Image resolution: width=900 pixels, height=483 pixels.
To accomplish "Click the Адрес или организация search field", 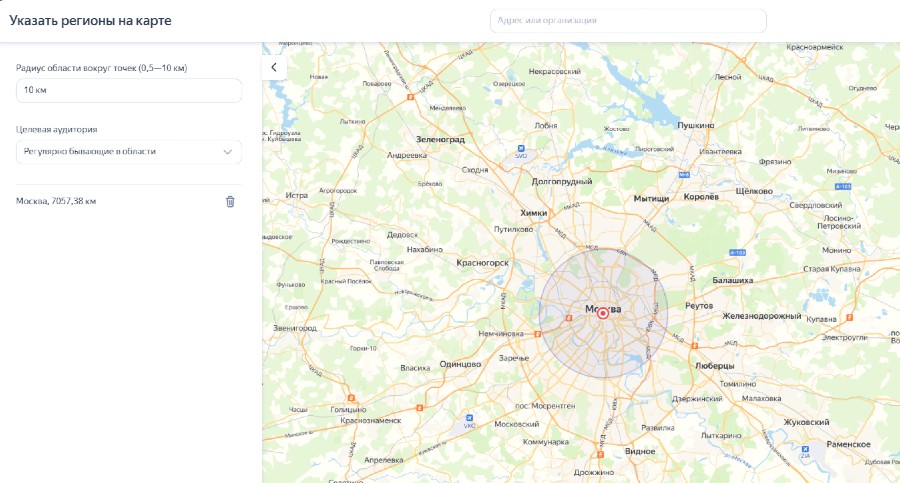I will tap(628, 20).
